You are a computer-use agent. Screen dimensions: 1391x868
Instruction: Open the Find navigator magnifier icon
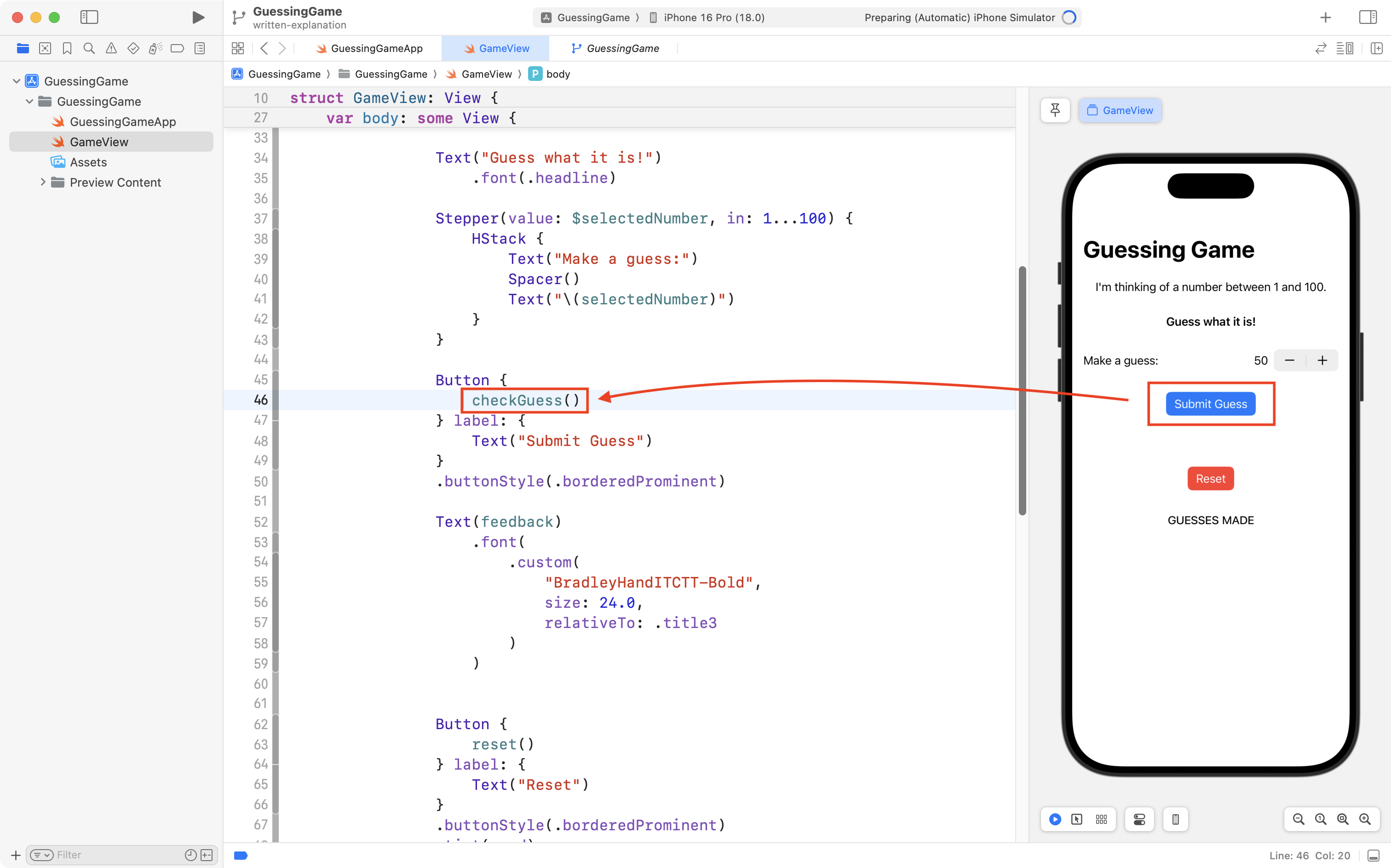[89, 48]
